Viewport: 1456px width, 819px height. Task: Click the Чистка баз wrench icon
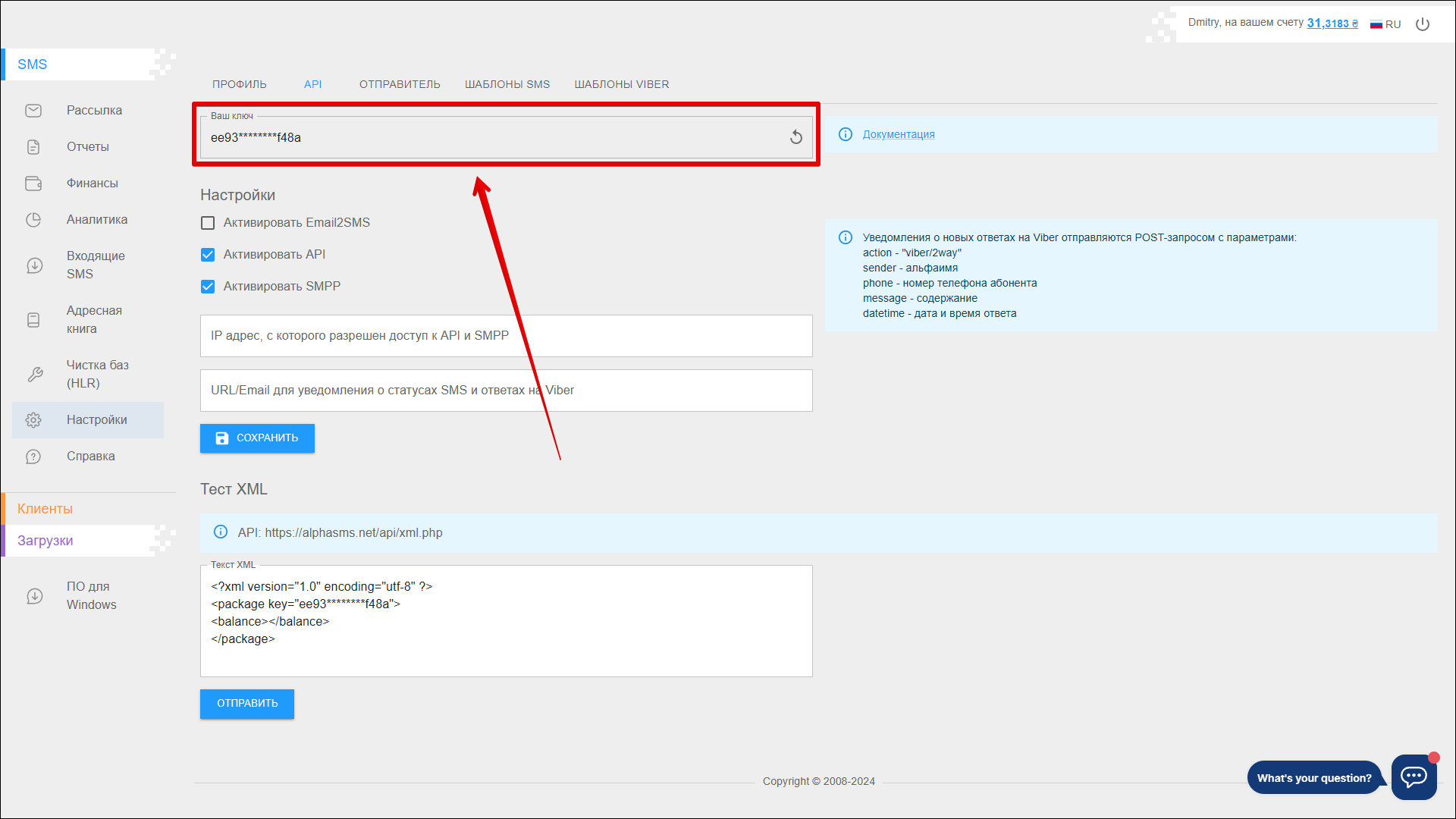coord(34,375)
